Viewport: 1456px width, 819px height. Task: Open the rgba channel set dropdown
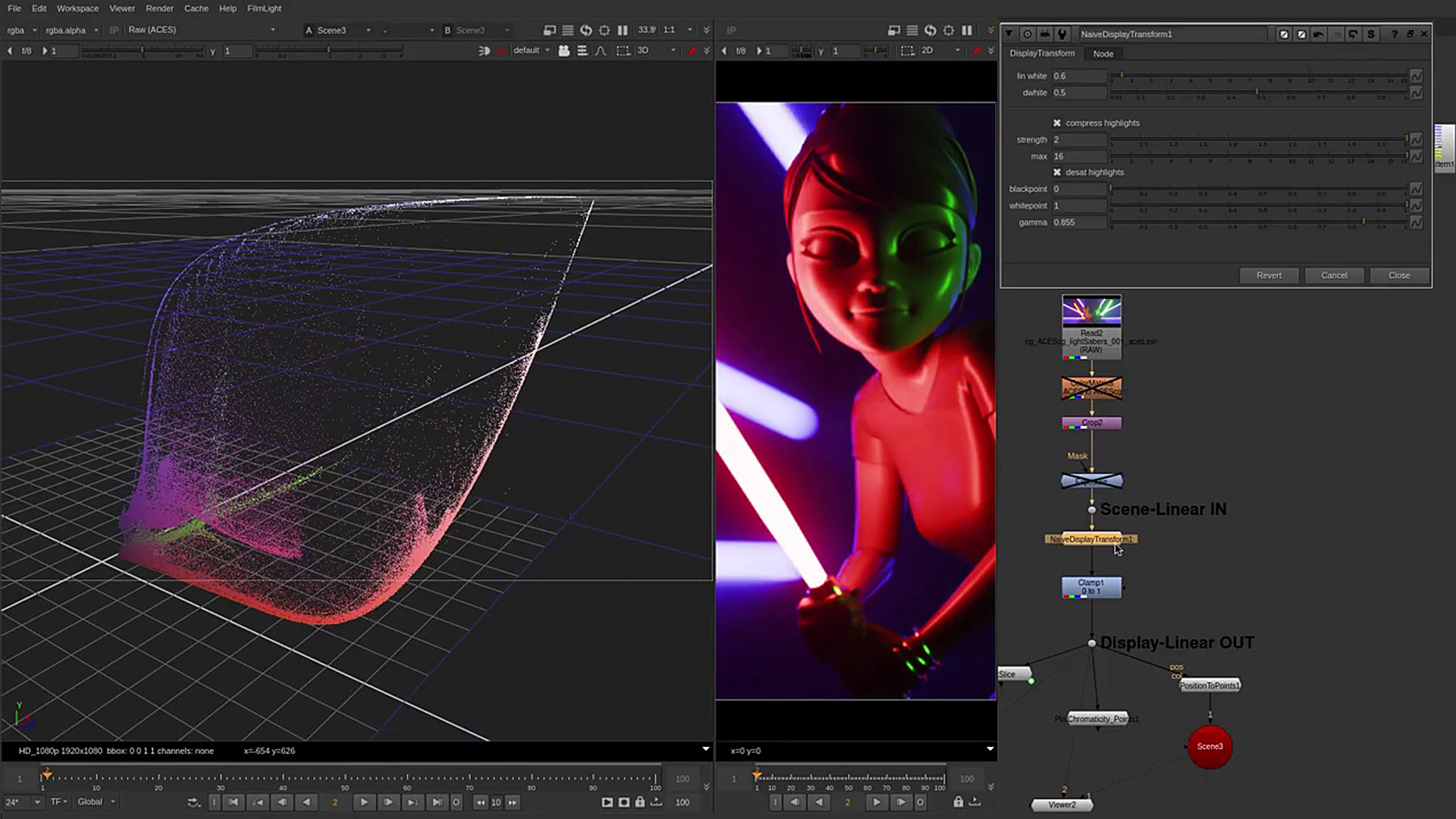(21, 30)
